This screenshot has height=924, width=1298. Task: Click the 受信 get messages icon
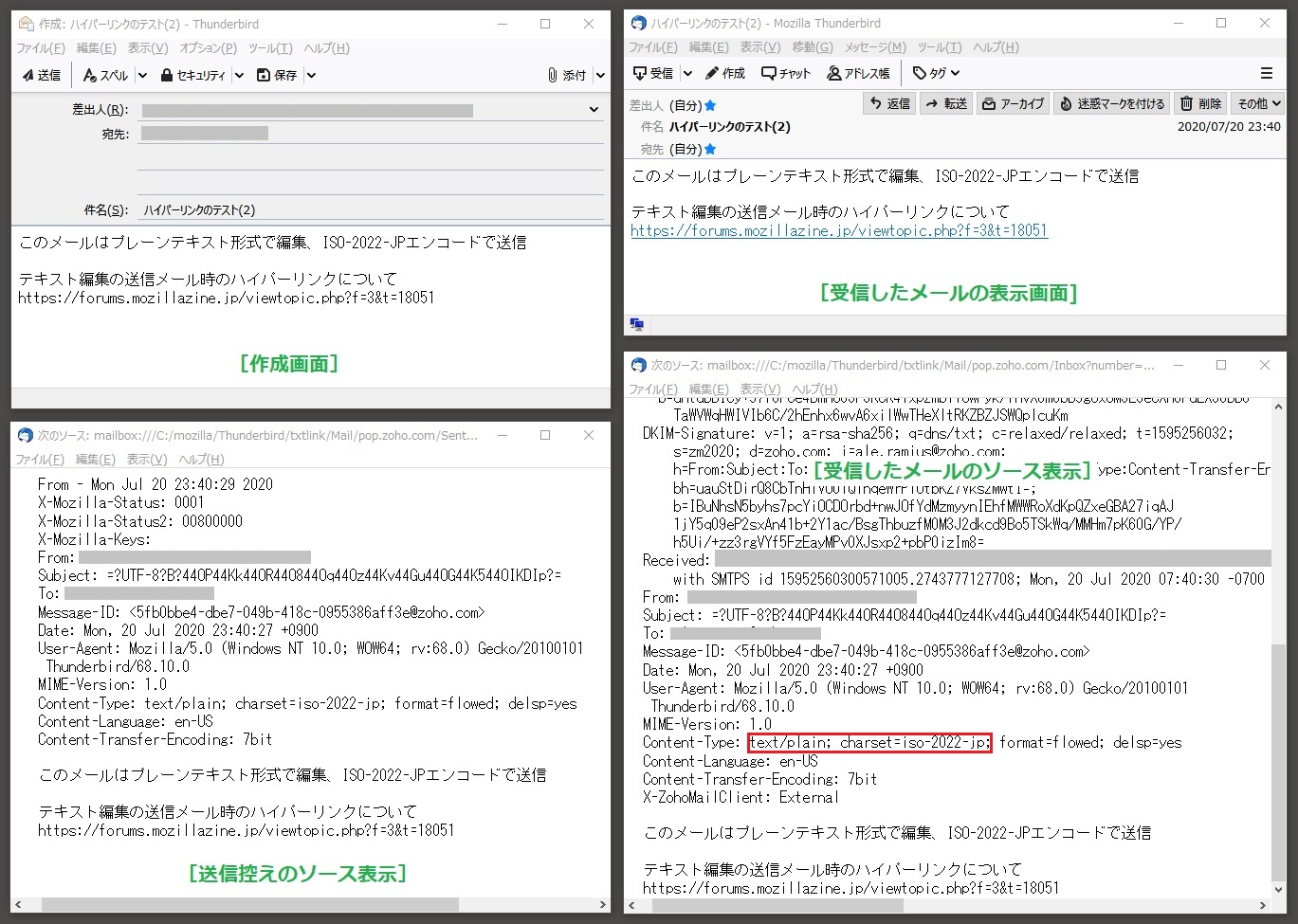point(640,73)
